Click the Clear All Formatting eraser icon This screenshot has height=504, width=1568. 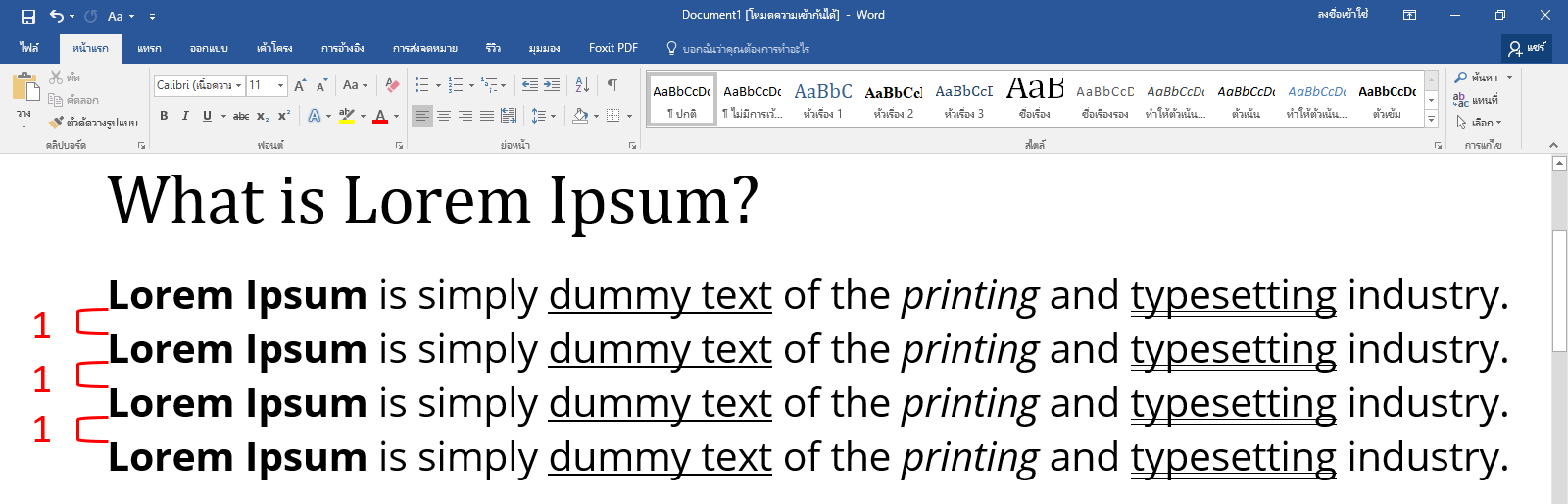click(x=392, y=85)
